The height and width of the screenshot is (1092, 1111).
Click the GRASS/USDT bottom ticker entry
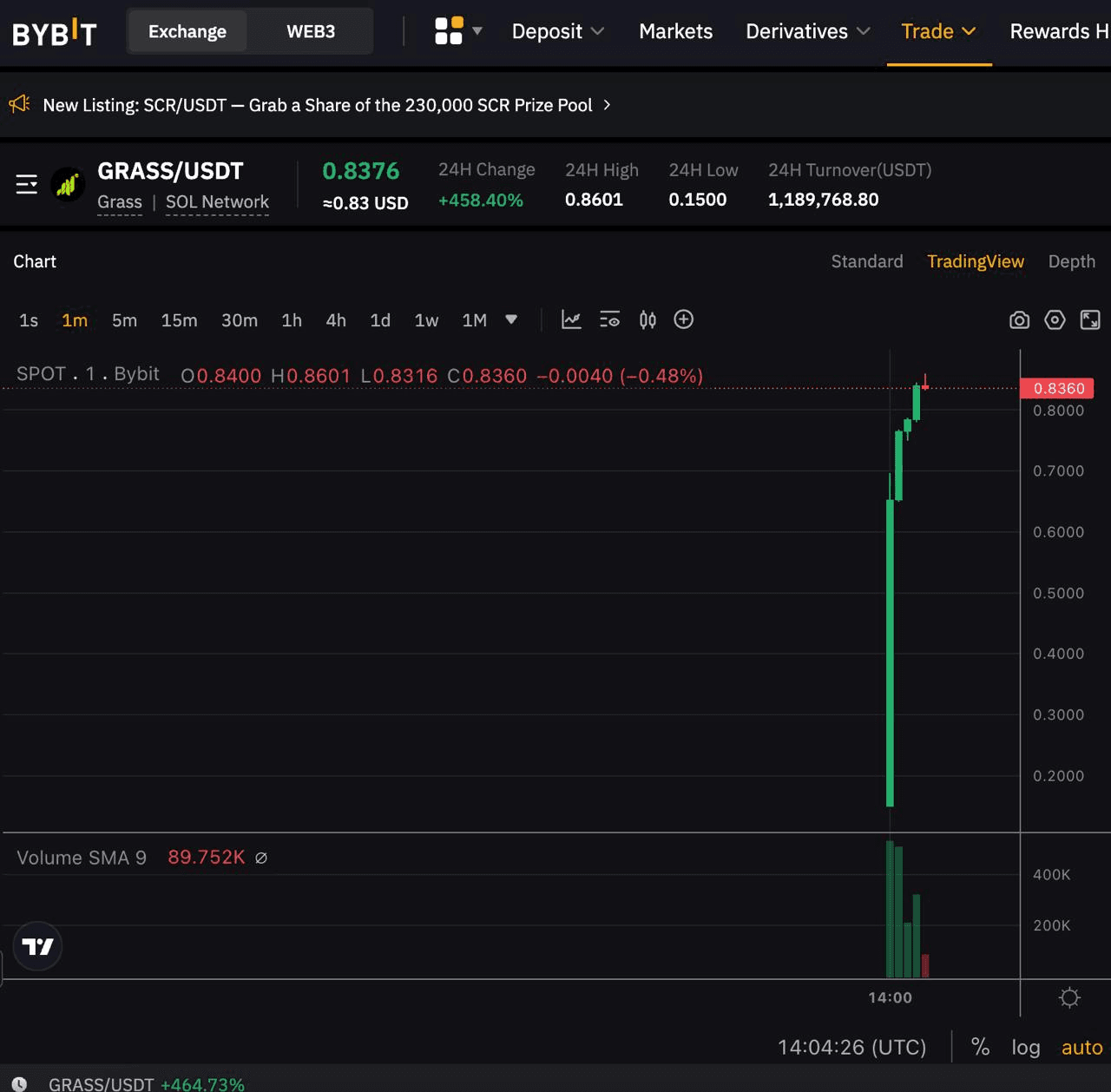click(146, 1083)
